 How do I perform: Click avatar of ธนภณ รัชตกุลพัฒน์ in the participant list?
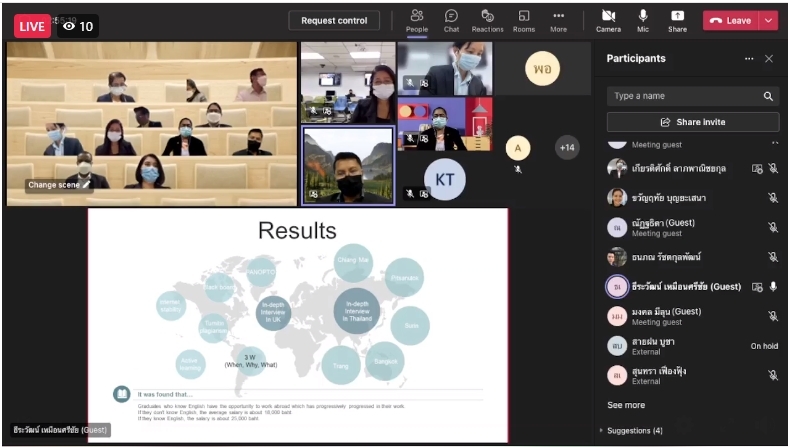coord(617,257)
